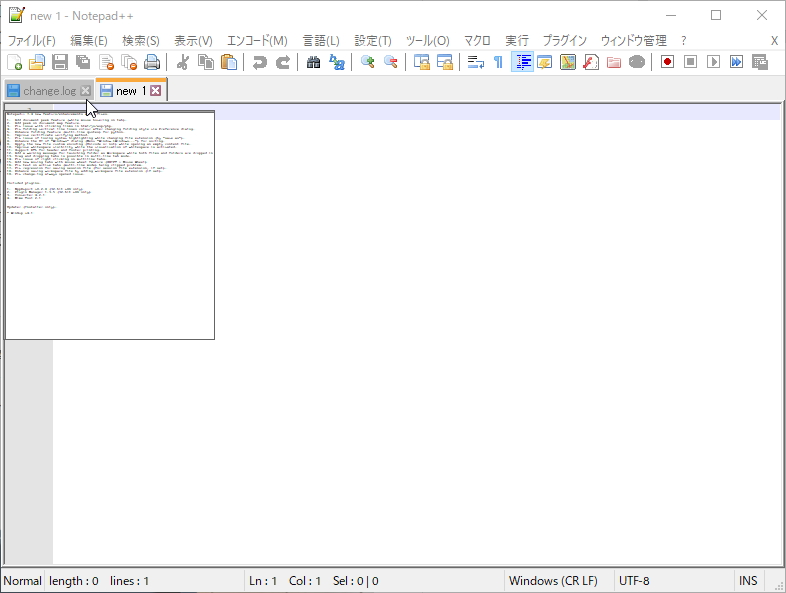This screenshot has height=593, width=786.
Task: Click the change.log preview thumbnail
Action: coord(110,225)
